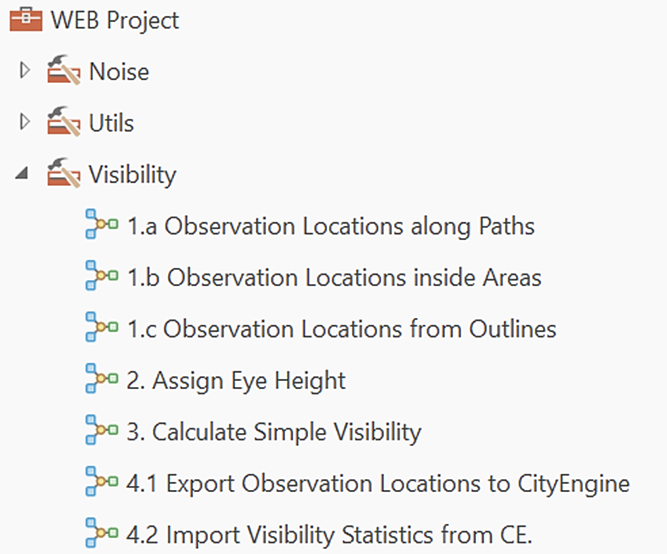Screen dimensions: 667x554
Task: Click the Noise toolset hammer icon
Action: point(65,72)
